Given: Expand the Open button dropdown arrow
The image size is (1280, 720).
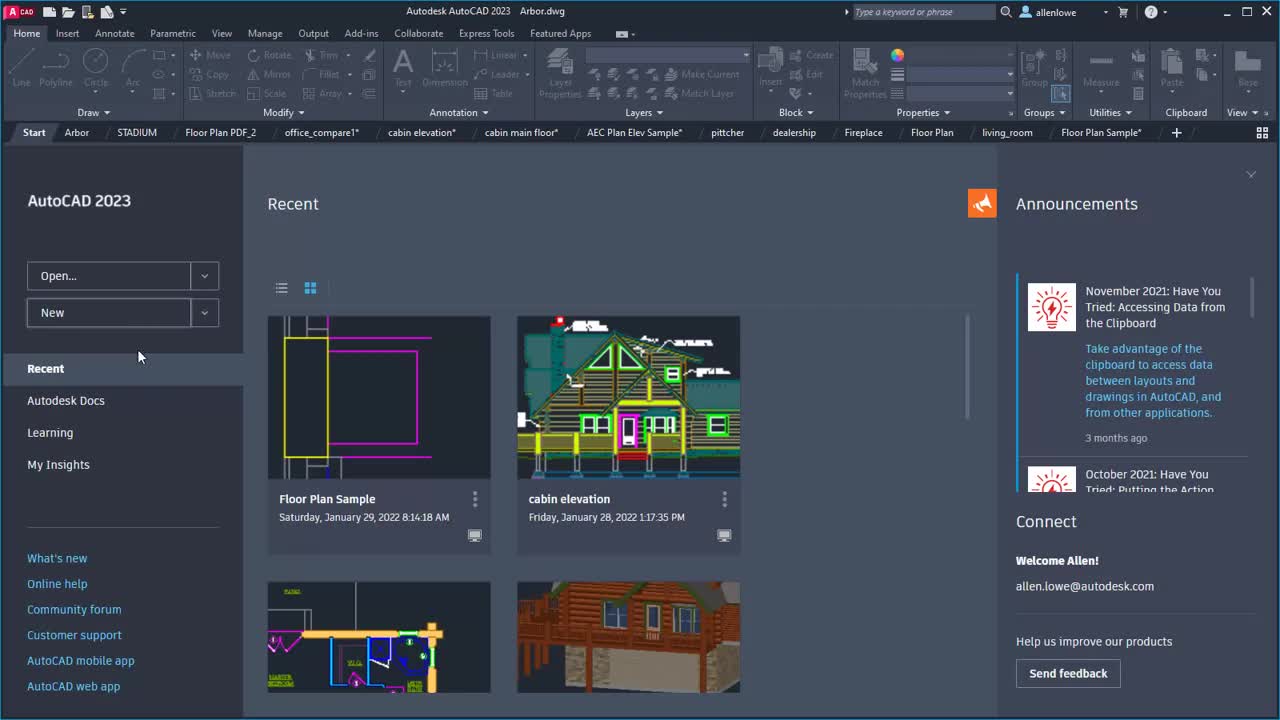Looking at the screenshot, I should click(205, 276).
